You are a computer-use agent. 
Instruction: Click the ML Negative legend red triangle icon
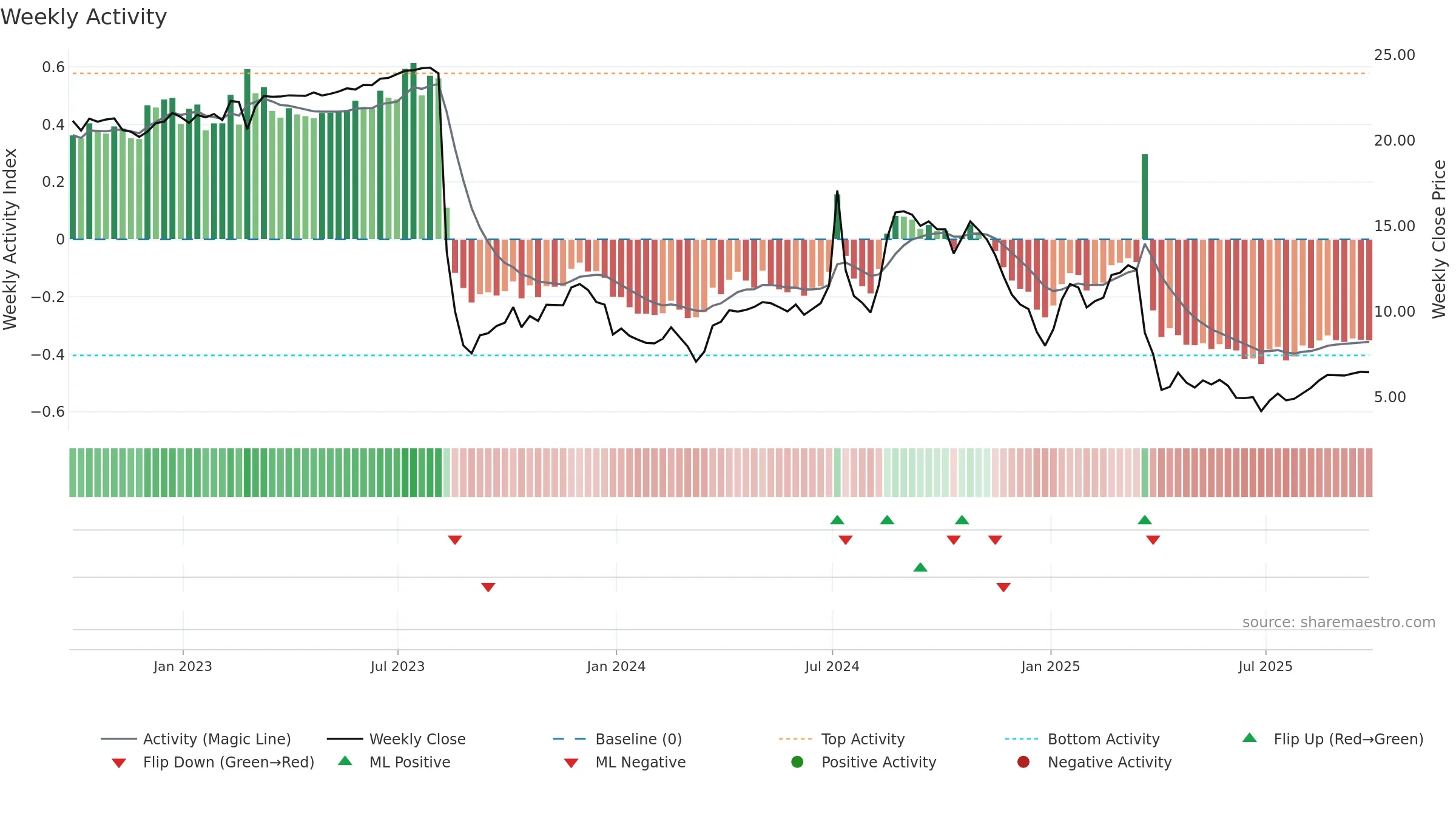point(571,763)
